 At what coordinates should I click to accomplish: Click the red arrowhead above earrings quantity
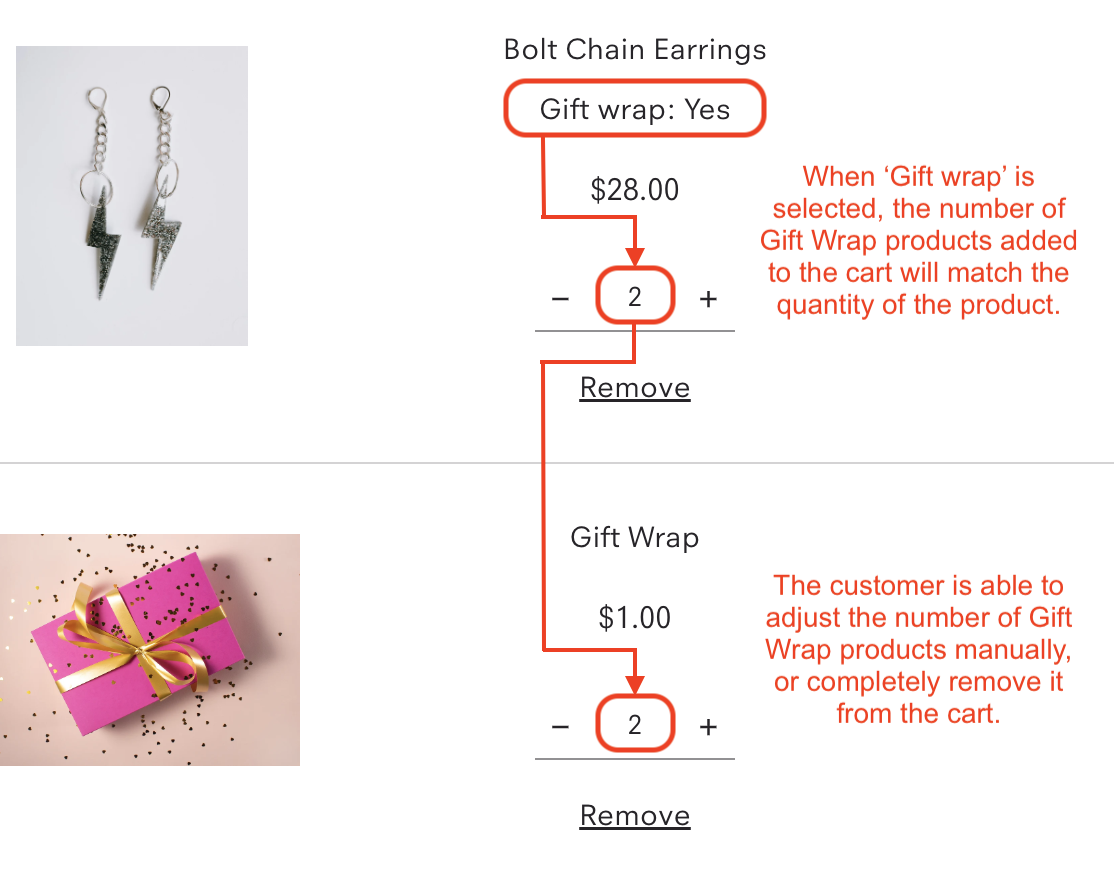pyautogui.click(x=634, y=256)
